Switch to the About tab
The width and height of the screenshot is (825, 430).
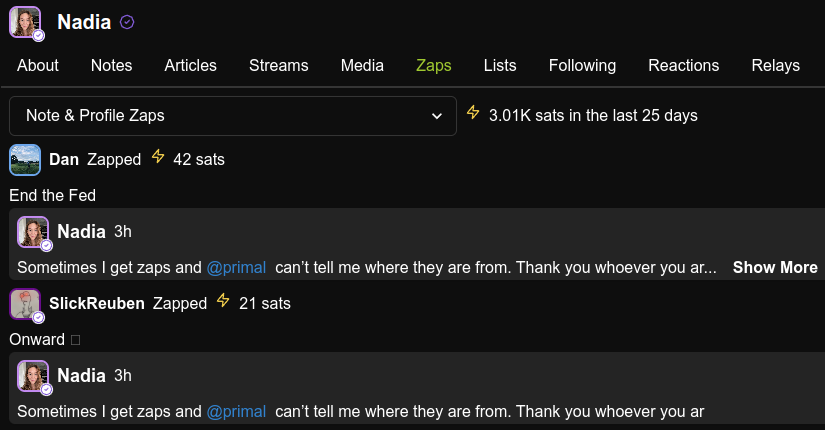coord(38,66)
